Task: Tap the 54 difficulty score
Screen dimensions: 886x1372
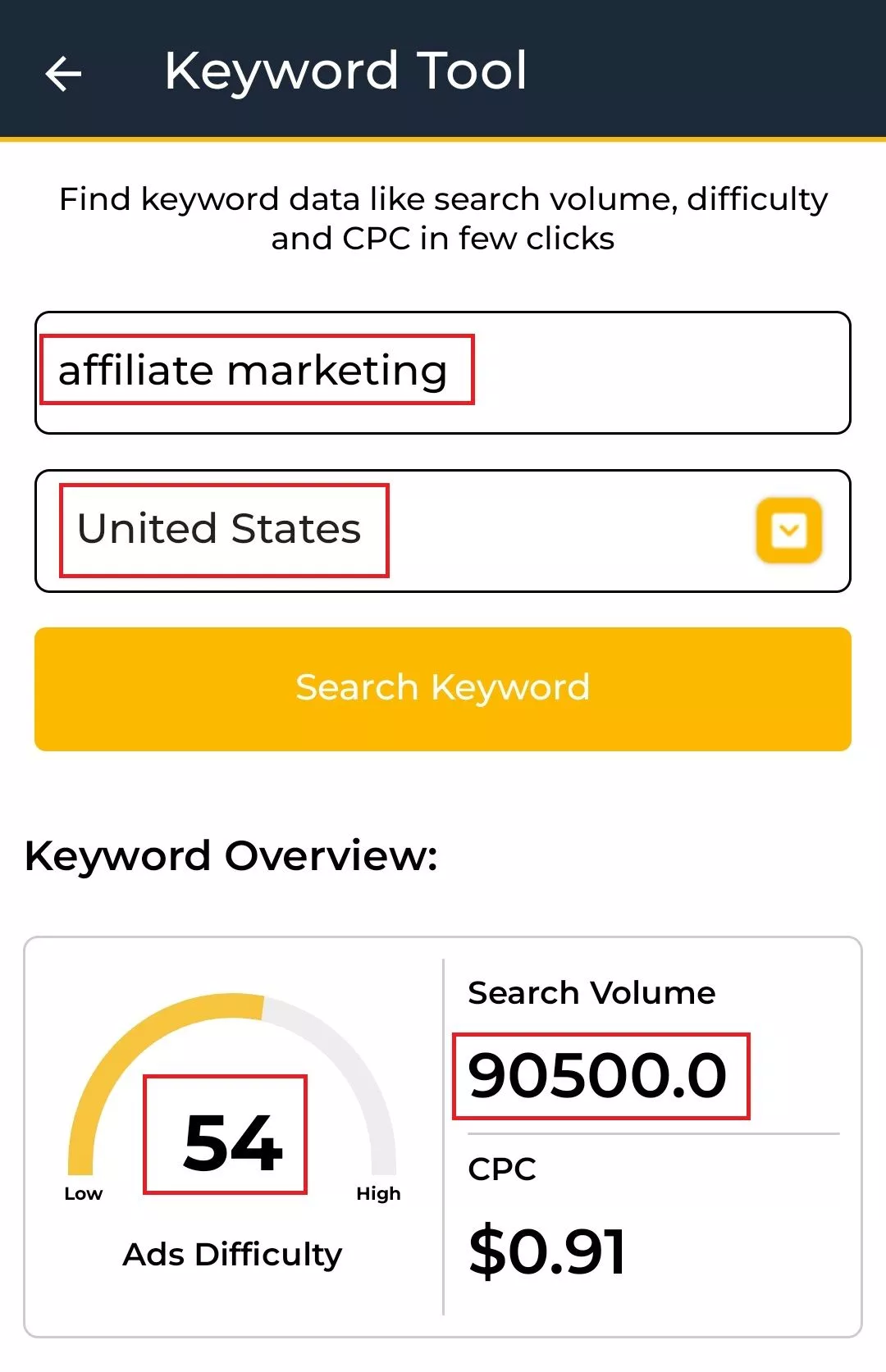Action: click(x=233, y=1142)
